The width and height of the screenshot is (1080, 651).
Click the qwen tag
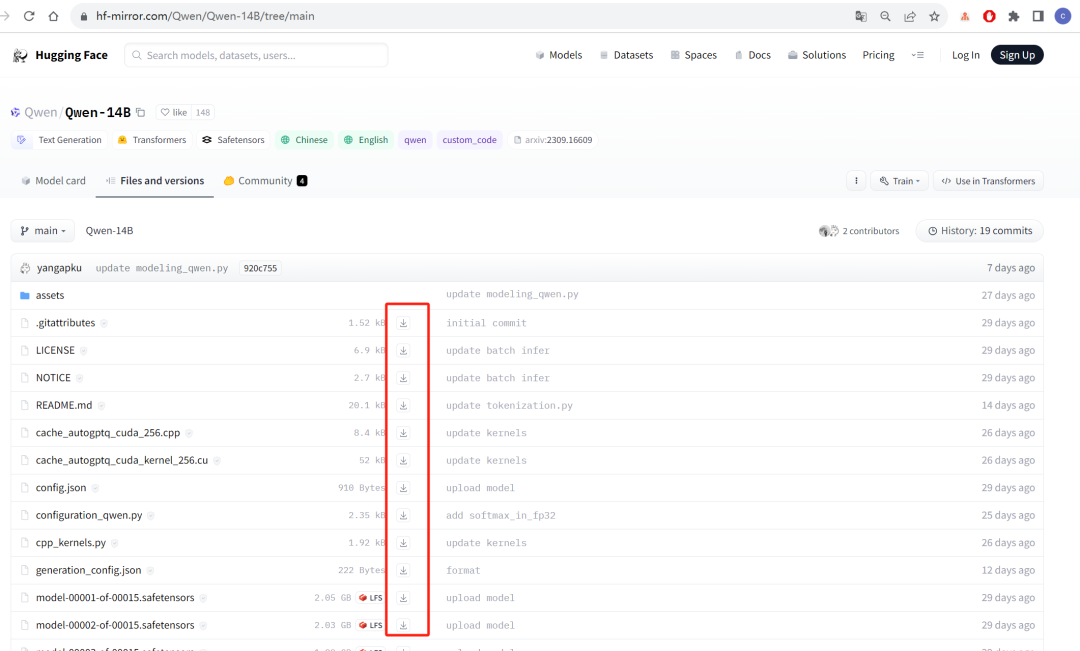click(415, 140)
